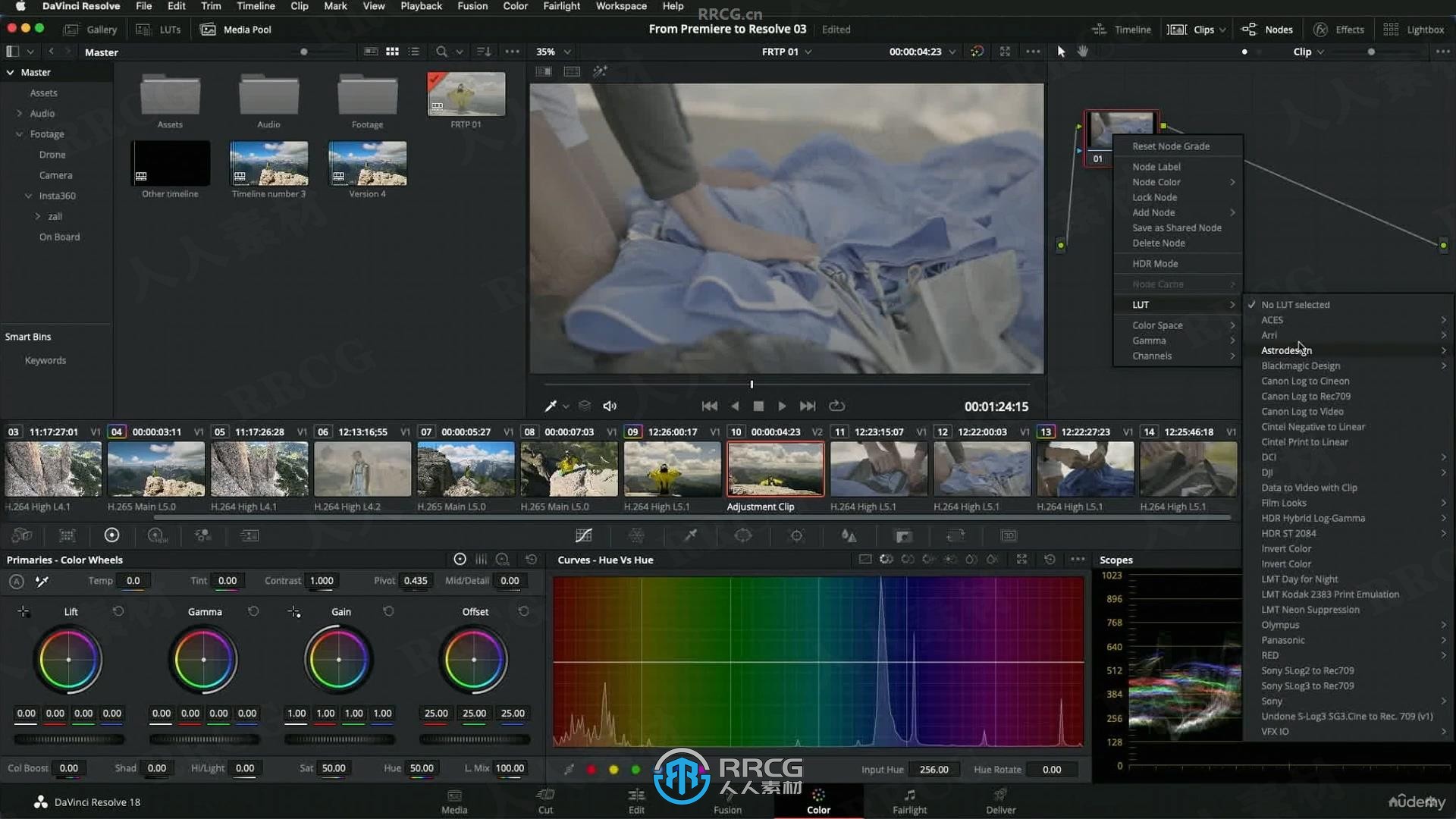Select the hand pan tool in node editor
Screen dimensions: 1456x819
tap(1083, 52)
